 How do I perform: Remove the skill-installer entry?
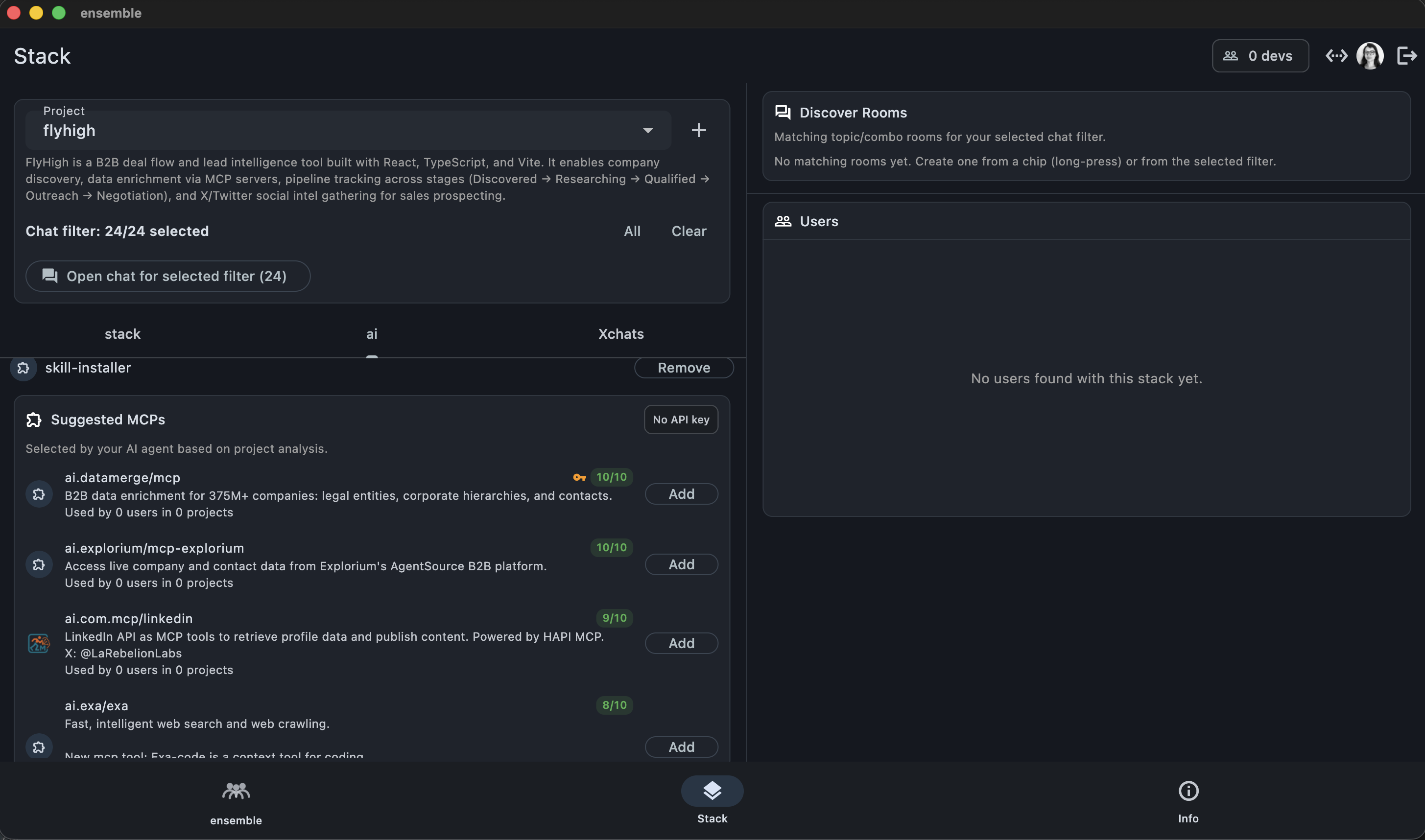click(683, 368)
